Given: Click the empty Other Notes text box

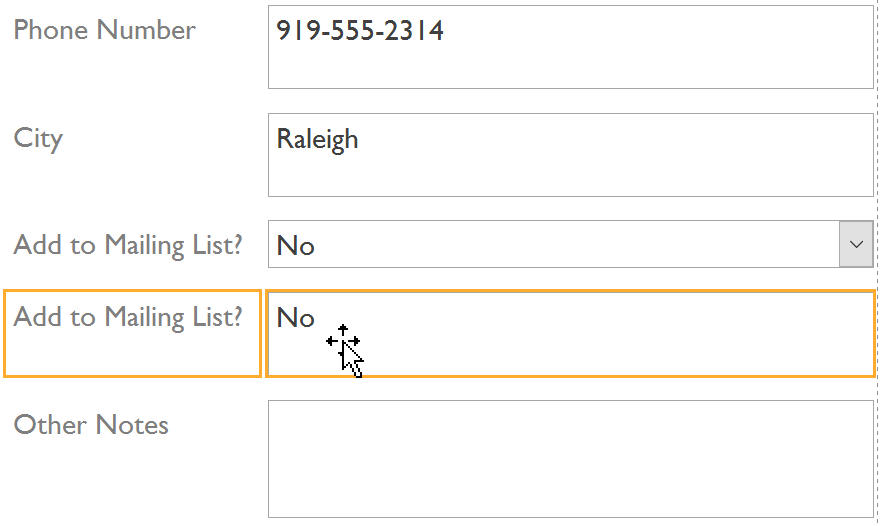Looking at the screenshot, I should click(x=570, y=459).
